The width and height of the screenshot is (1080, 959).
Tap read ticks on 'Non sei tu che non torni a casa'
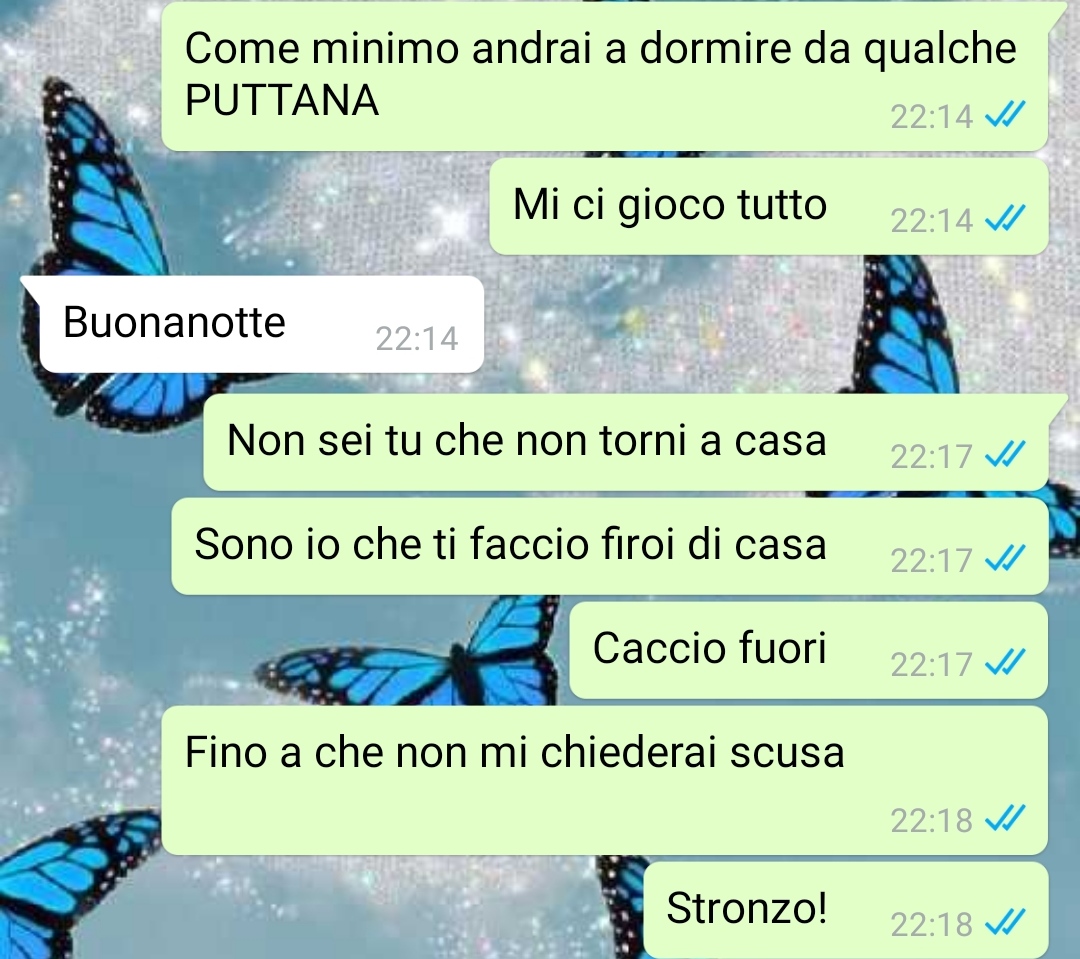1005,454
